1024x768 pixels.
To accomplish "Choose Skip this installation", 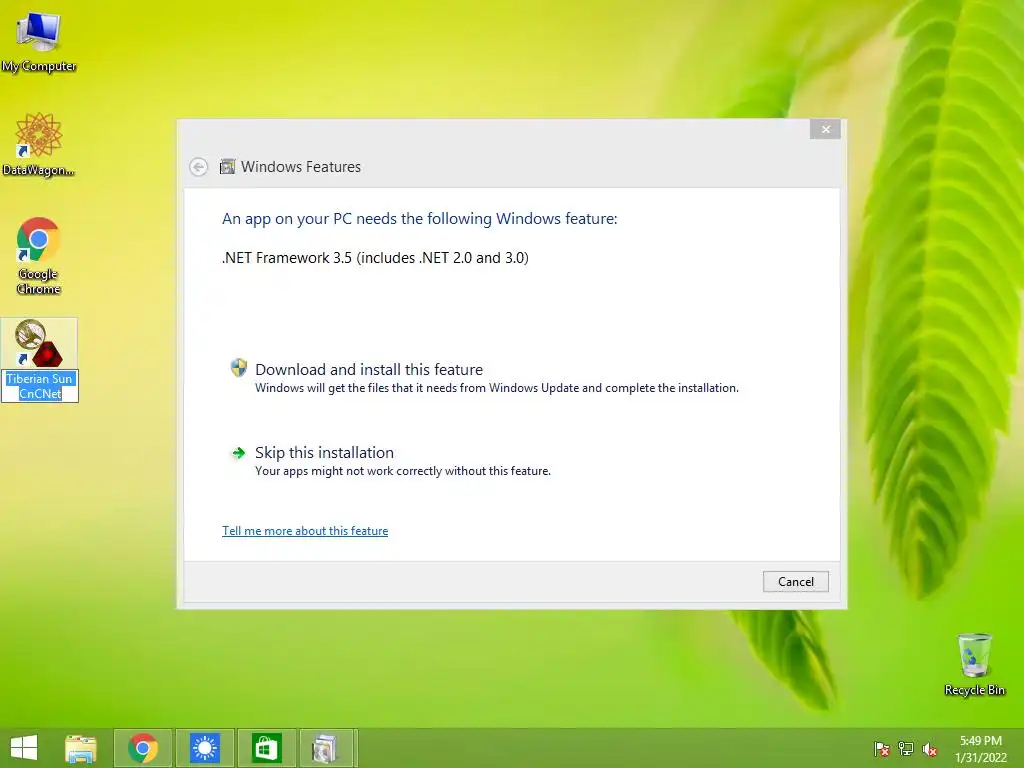I will coord(325,453).
